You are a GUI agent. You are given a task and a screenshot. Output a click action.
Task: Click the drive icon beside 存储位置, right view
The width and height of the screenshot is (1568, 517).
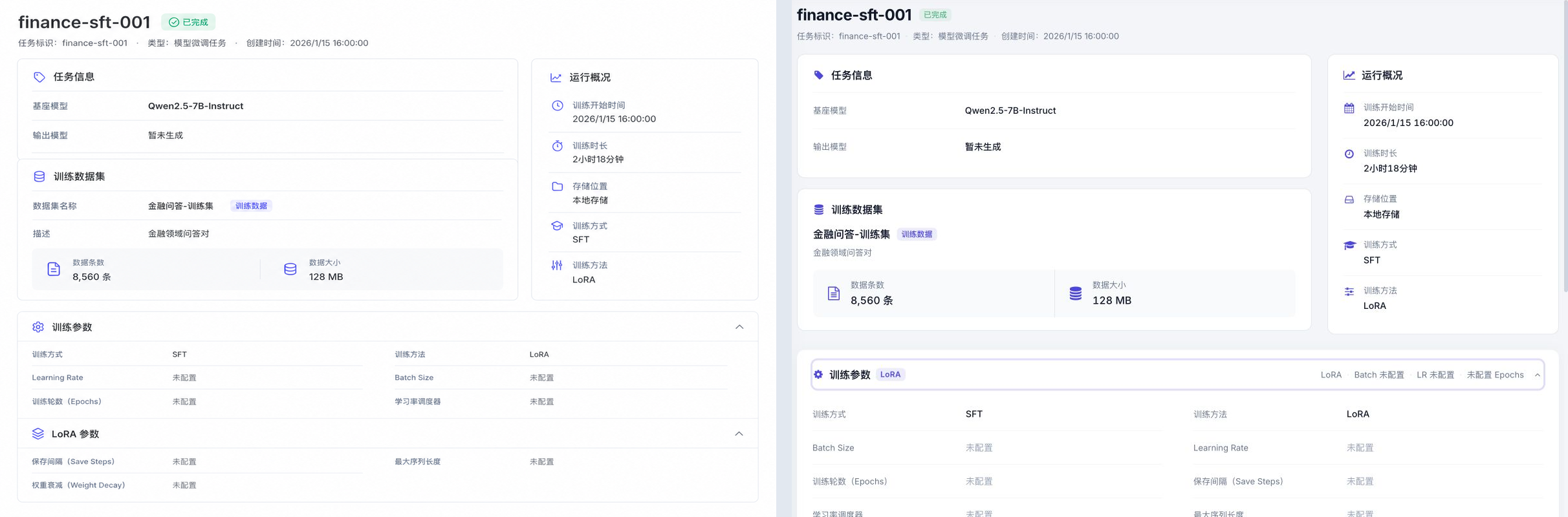pyautogui.click(x=1349, y=200)
